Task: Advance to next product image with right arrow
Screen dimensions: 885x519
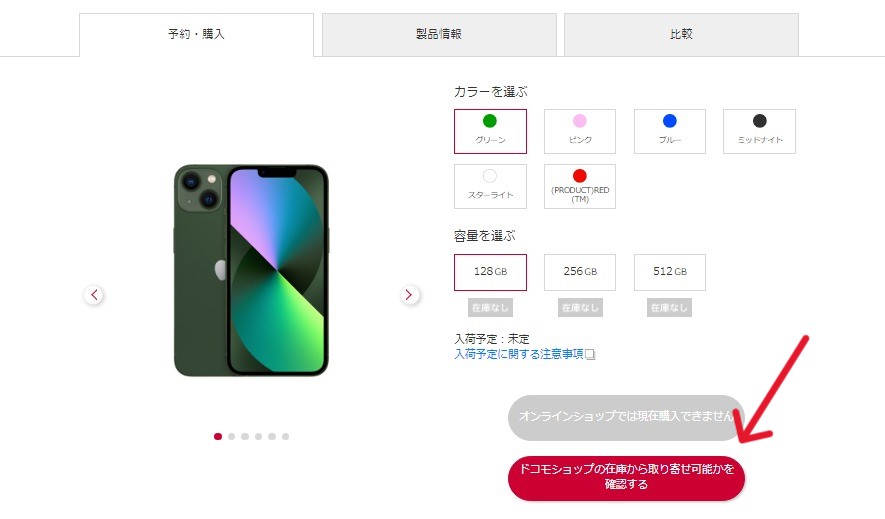Action: point(410,294)
